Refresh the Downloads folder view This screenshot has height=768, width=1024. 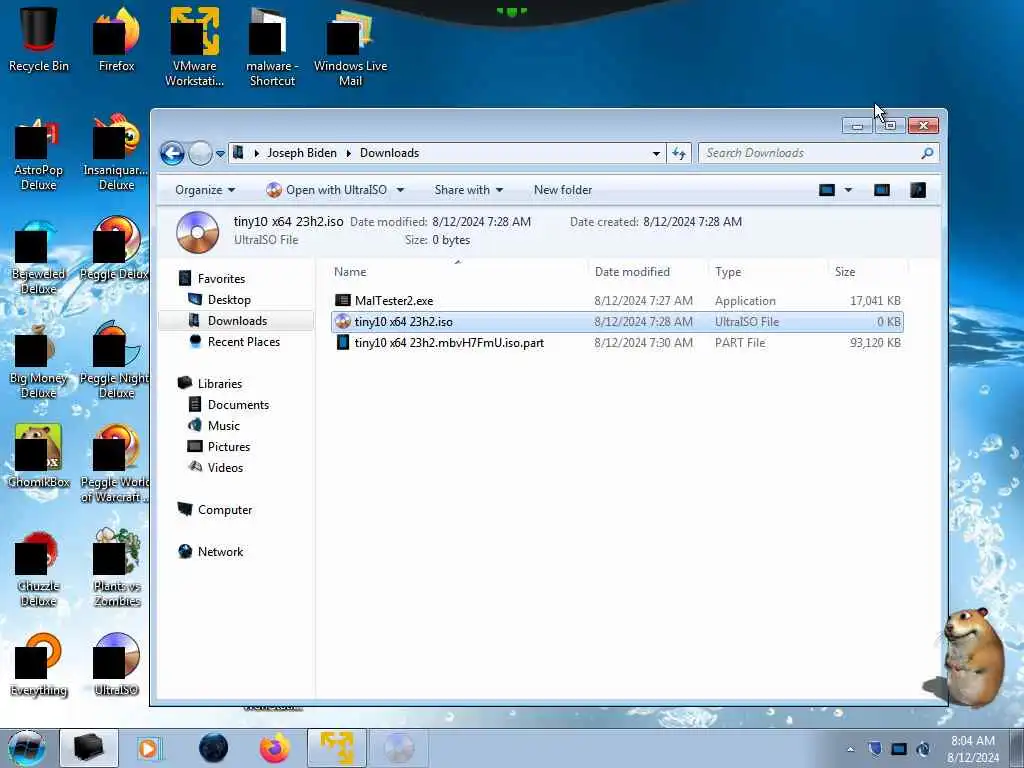click(x=679, y=153)
